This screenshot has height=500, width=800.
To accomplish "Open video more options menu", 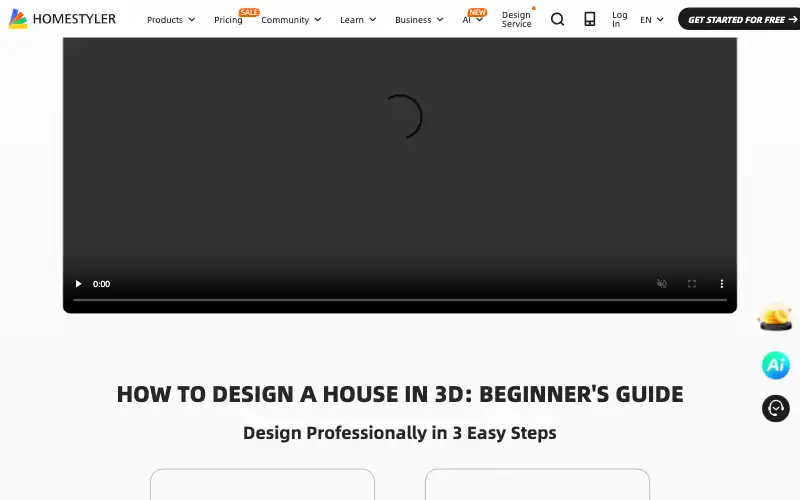I will pyautogui.click(x=721, y=284).
